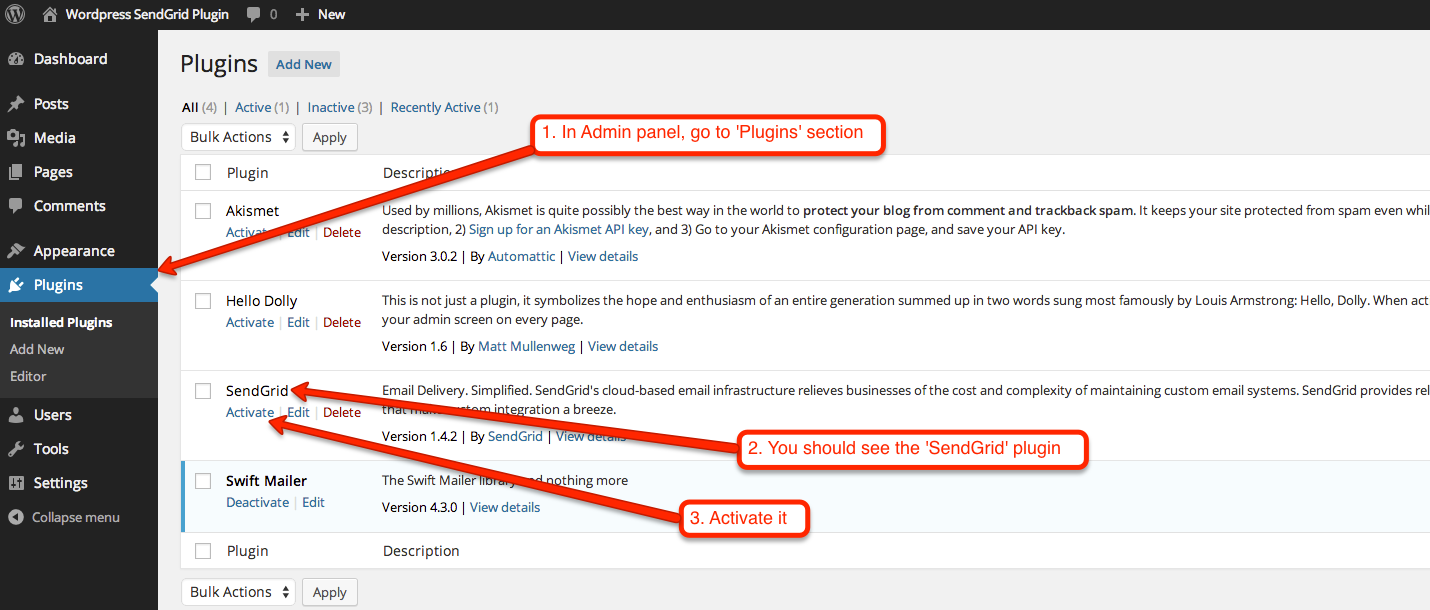The width and height of the screenshot is (1430, 610).
Task: Select the Swift Mailer checkbox
Action: (203, 481)
